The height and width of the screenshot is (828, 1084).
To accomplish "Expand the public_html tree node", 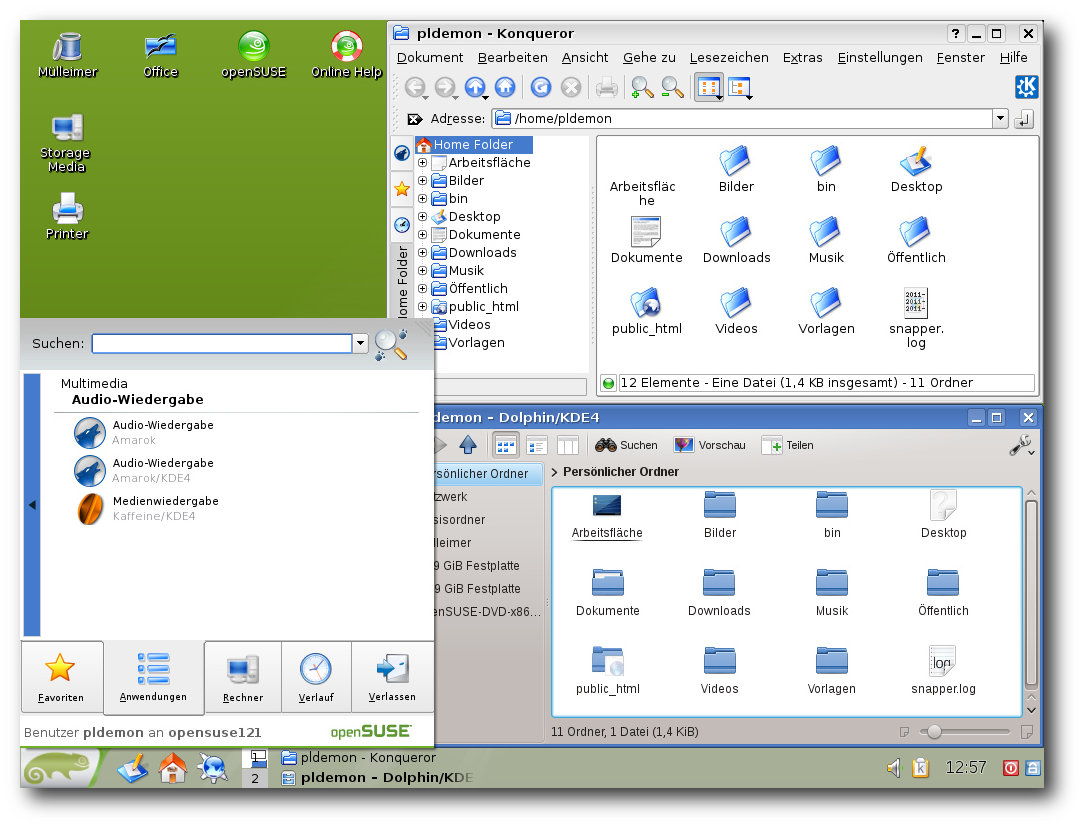I will [422, 306].
